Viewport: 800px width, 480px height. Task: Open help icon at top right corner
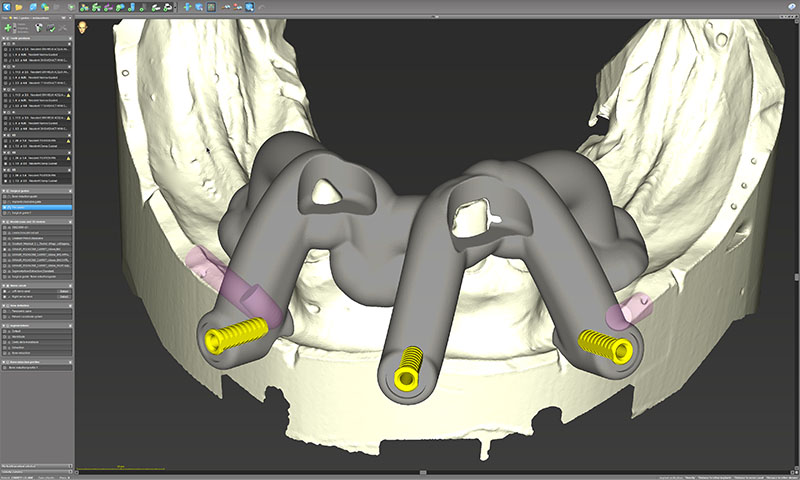[x=791, y=7]
